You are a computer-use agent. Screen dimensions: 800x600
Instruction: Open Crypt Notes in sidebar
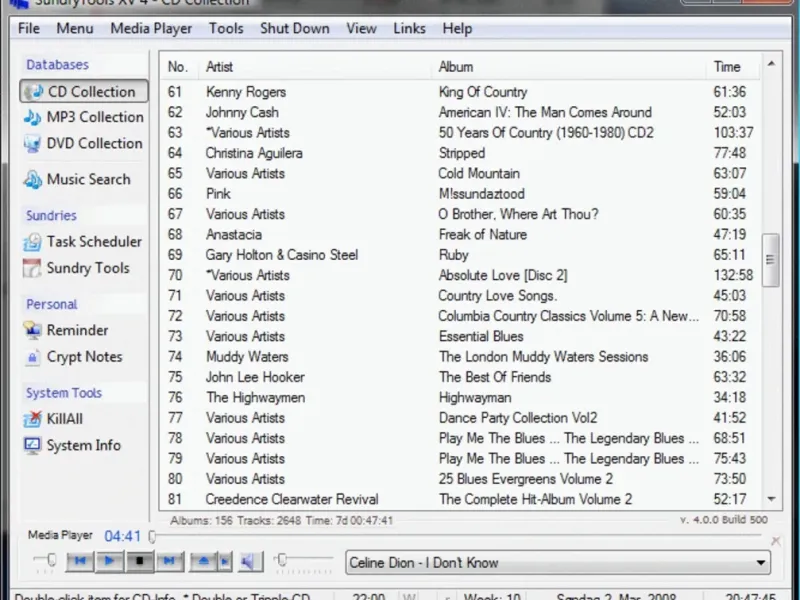coord(73,357)
